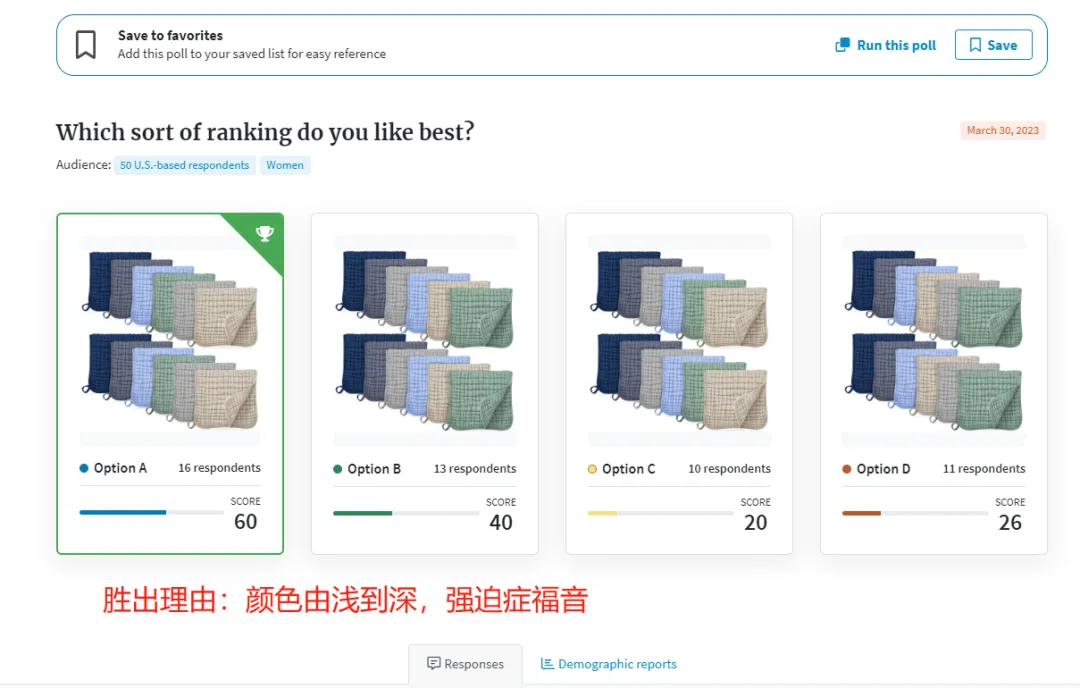Click the blue dot next to Option A
Screen dimensions: 1080x688
coord(84,468)
